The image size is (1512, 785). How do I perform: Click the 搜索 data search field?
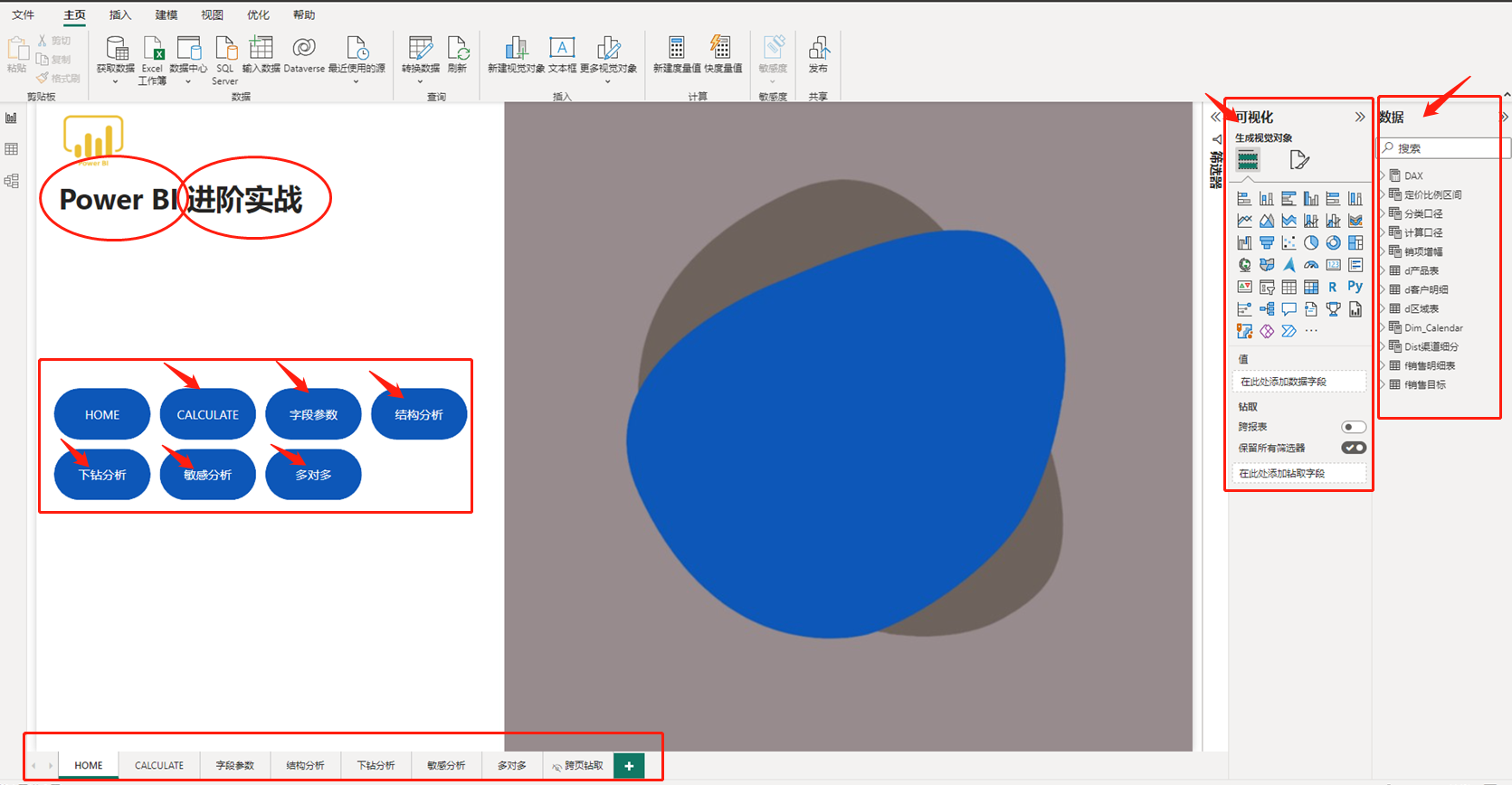tap(1445, 148)
